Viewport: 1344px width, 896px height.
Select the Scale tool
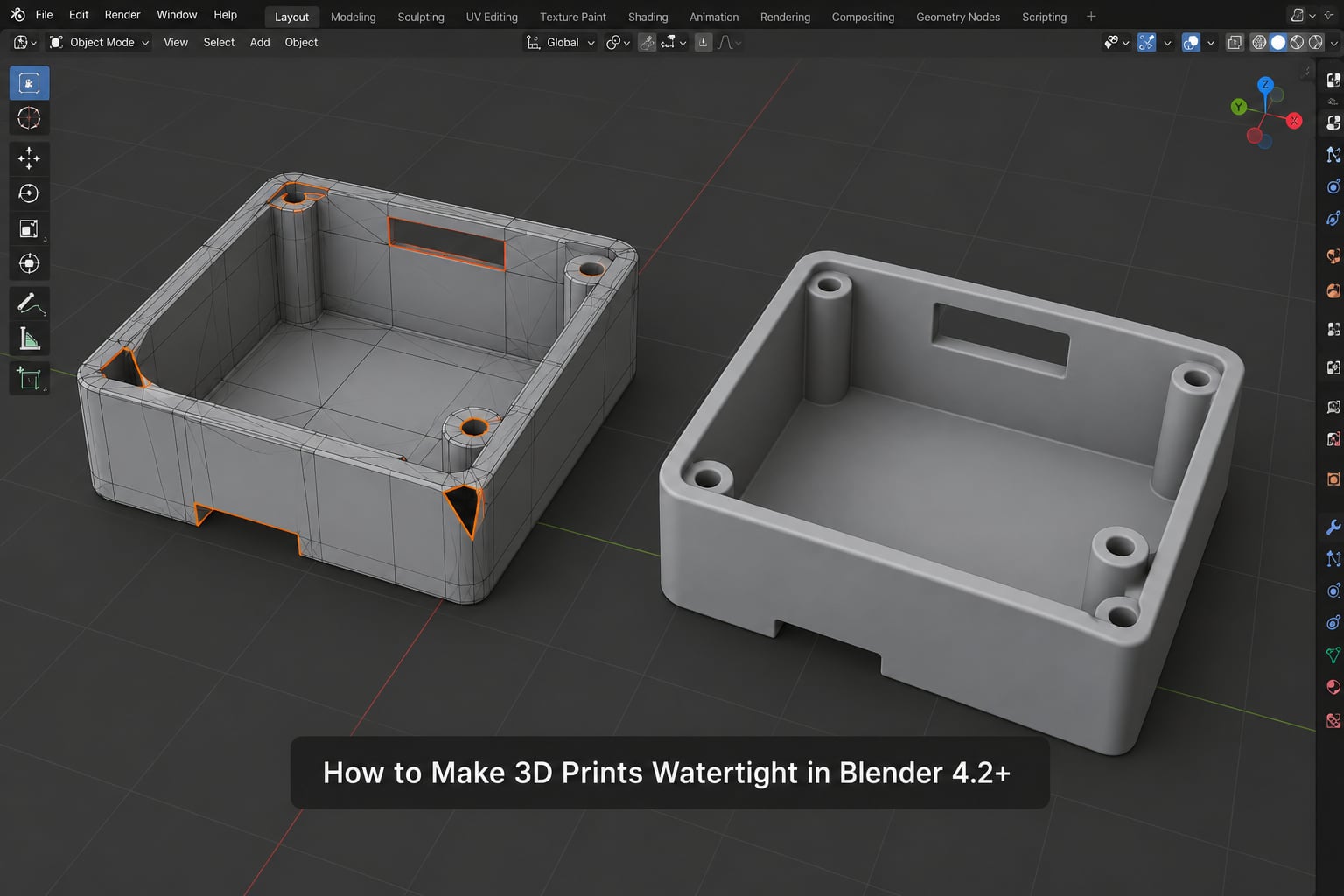[x=29, y=228]
